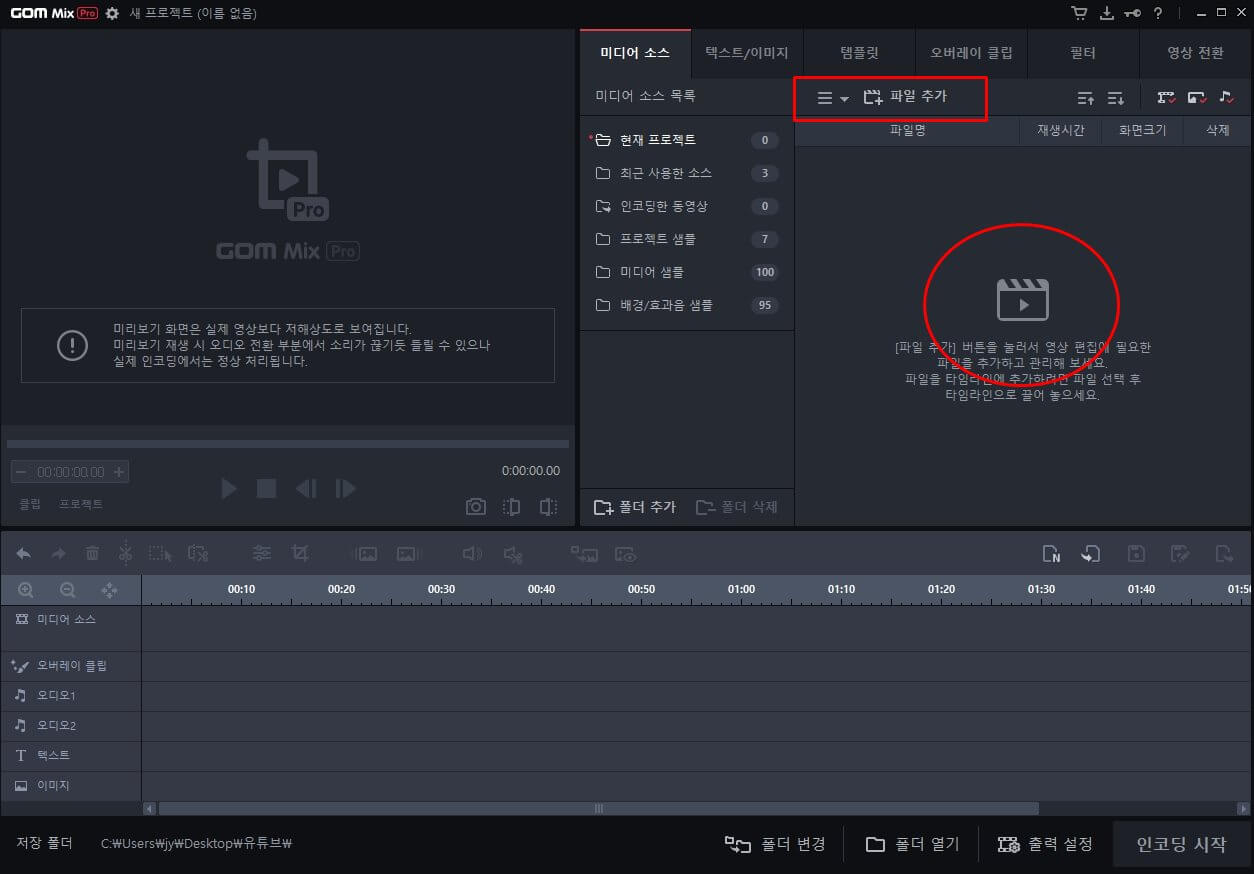Delete selected clip with trash icon

(92, 553)
